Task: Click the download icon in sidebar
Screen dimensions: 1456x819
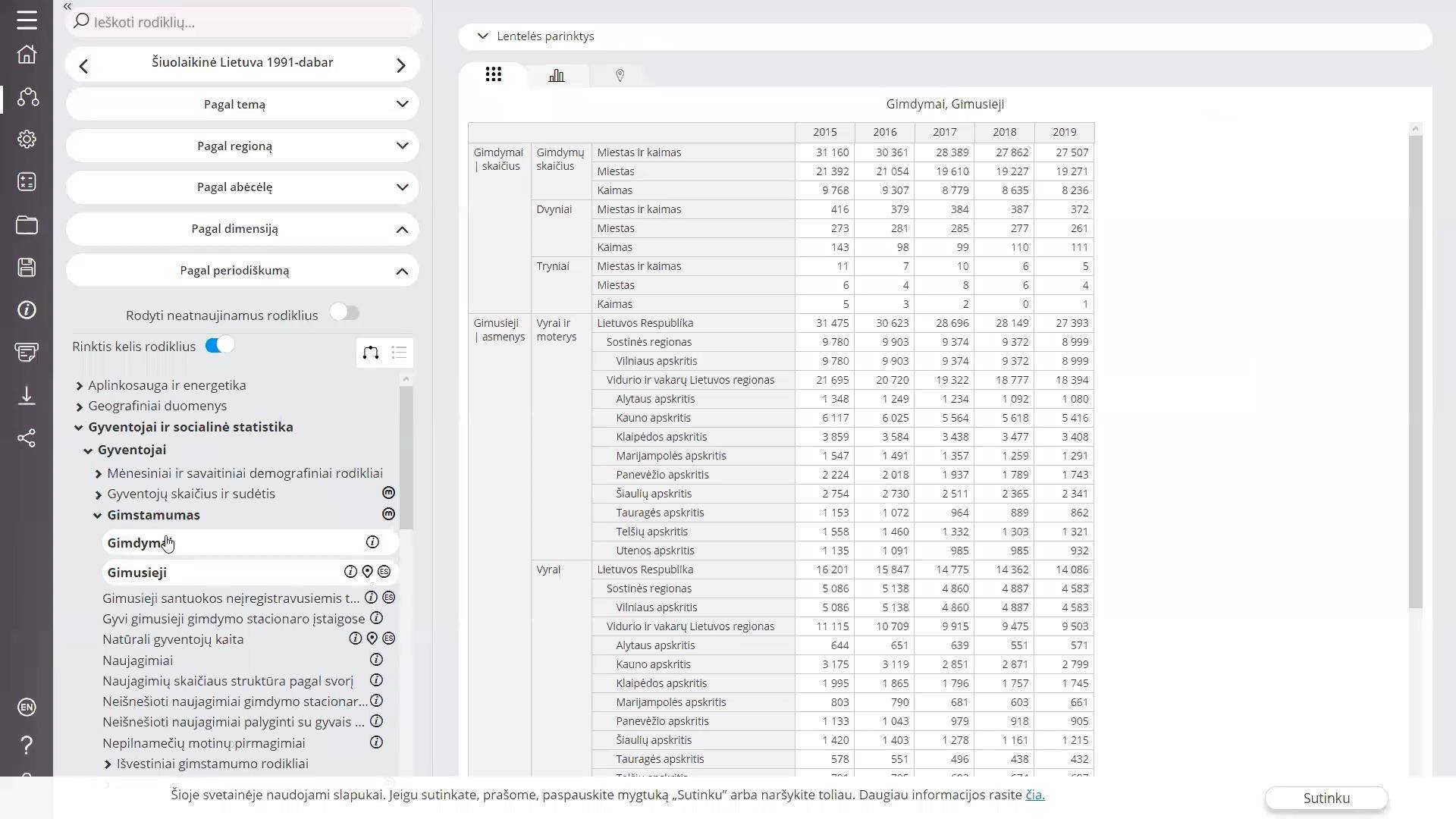Action: [x=27, y=395]
